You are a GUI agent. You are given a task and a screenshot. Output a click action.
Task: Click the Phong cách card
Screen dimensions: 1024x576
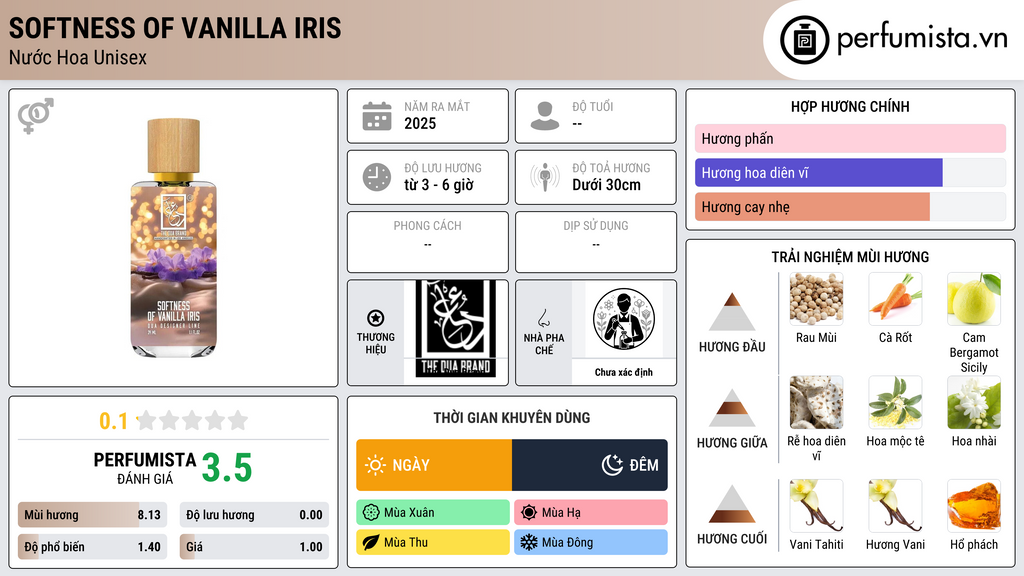coord(428,242)
